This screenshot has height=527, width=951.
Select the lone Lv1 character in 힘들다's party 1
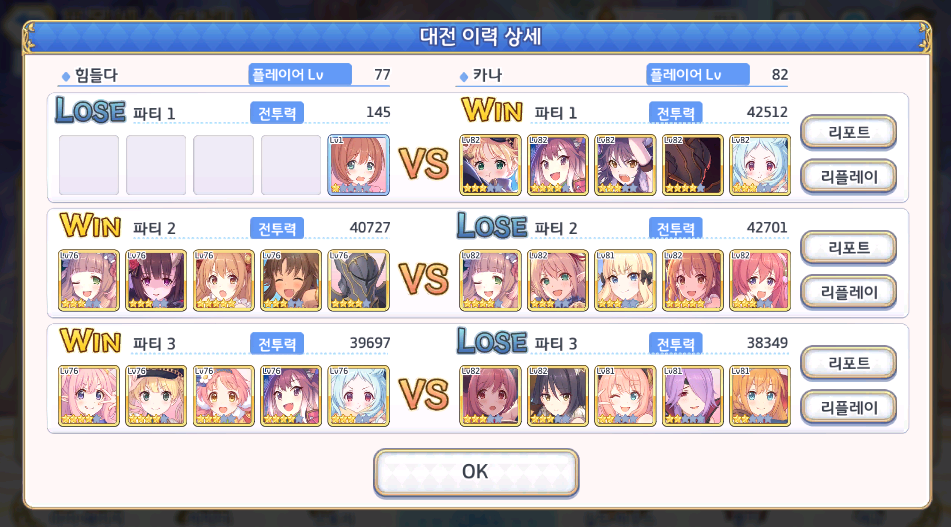[358, 165]
